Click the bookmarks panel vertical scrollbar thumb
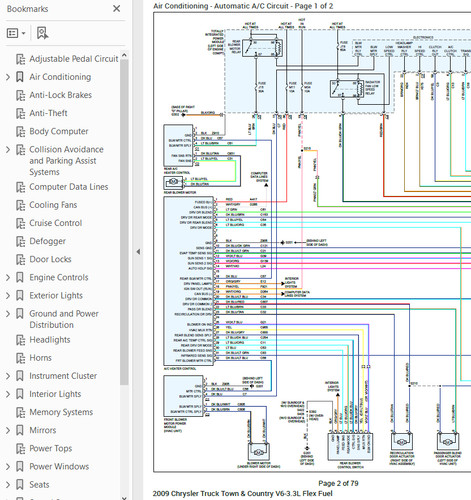The height and width of the screenshot is (500, 471). pos(124,223)
